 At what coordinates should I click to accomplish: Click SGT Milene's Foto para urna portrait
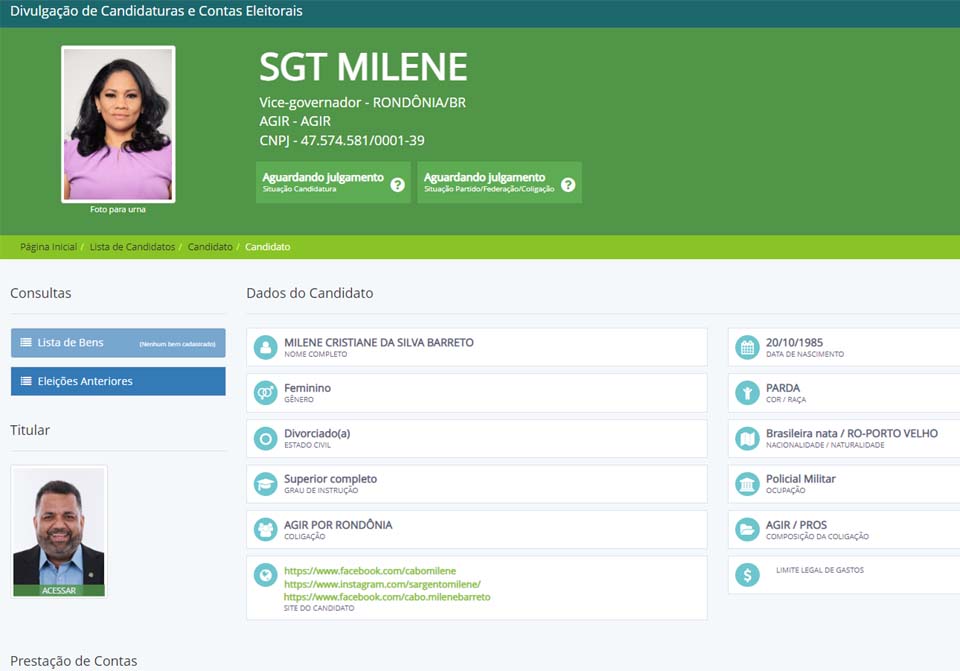(118, 124)
